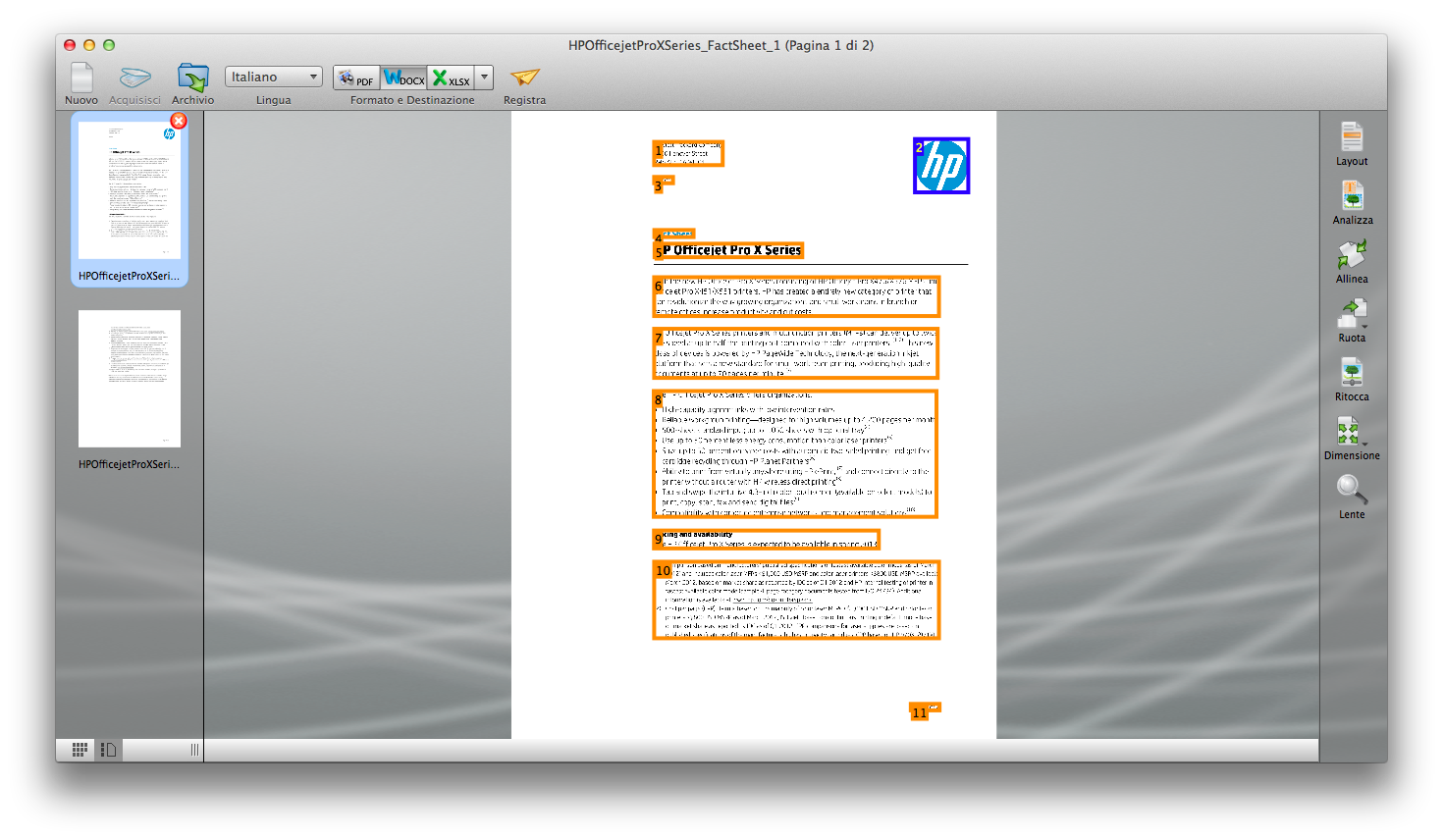
Task: Click the Nuovo document icon
Action: pyautogui.click(x=81, y=78)
